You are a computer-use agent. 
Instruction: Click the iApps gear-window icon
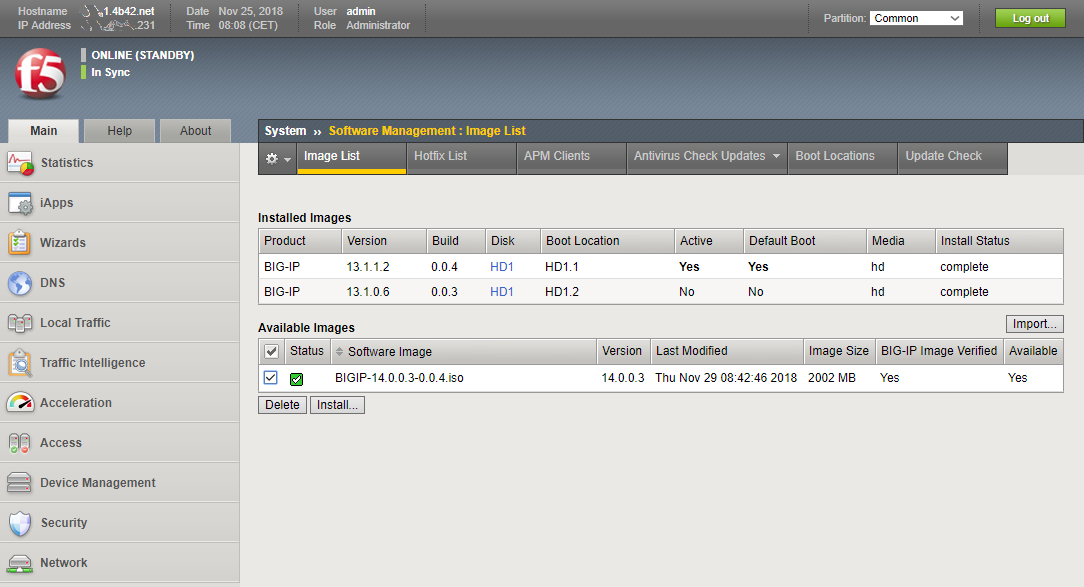pos(20,203)
